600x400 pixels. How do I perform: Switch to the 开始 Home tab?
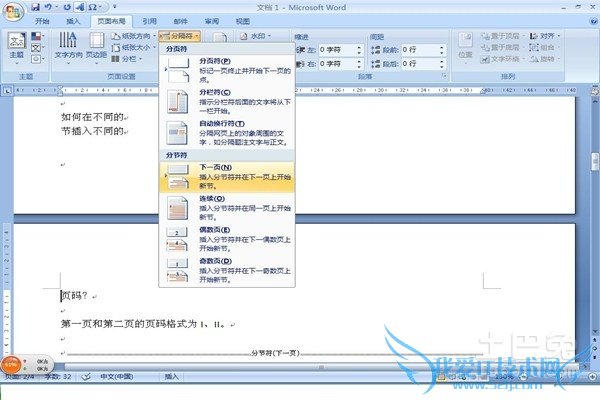42,21
